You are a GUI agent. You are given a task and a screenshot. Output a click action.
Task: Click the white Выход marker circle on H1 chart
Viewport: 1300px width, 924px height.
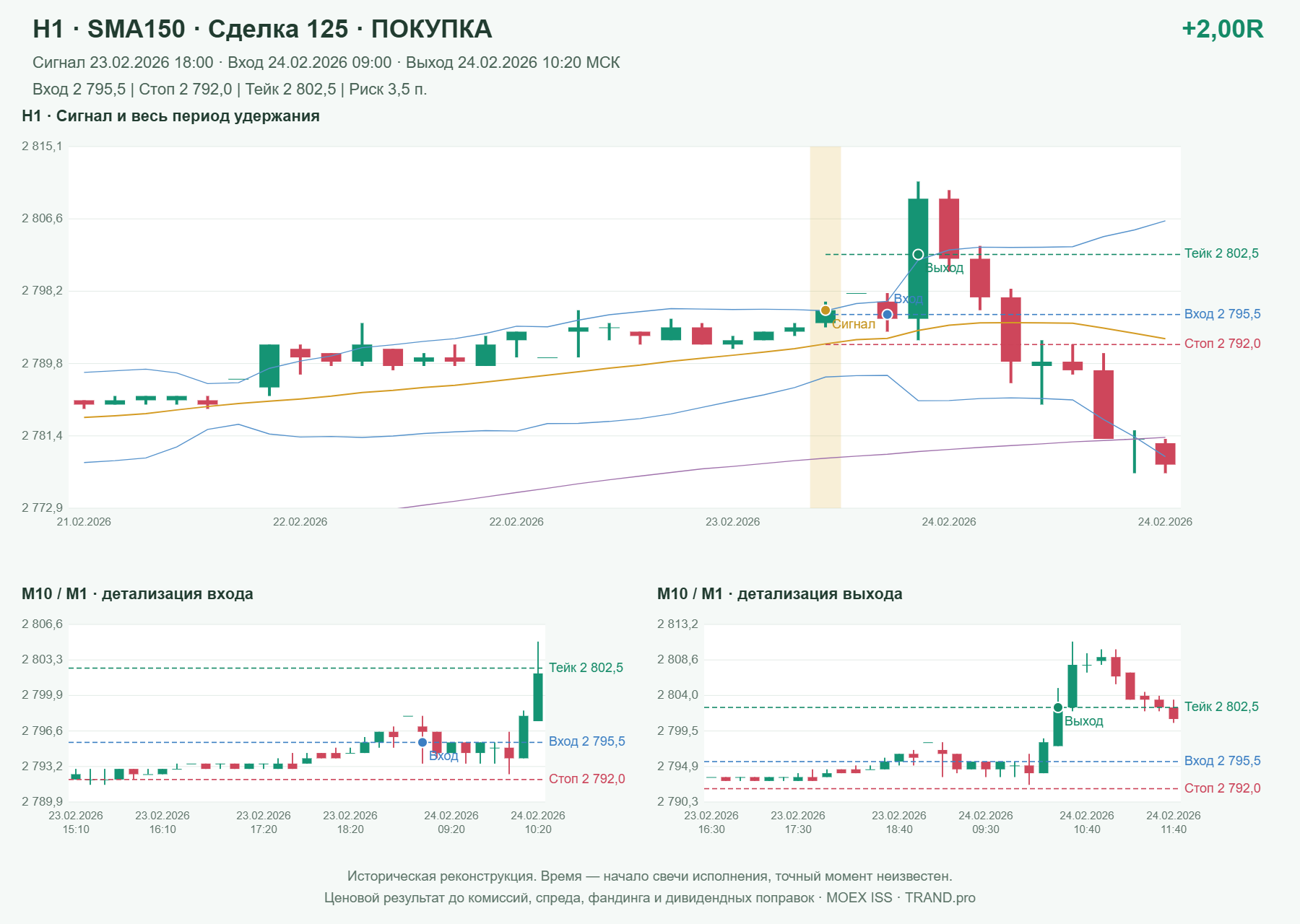click(x=918, y=255)
